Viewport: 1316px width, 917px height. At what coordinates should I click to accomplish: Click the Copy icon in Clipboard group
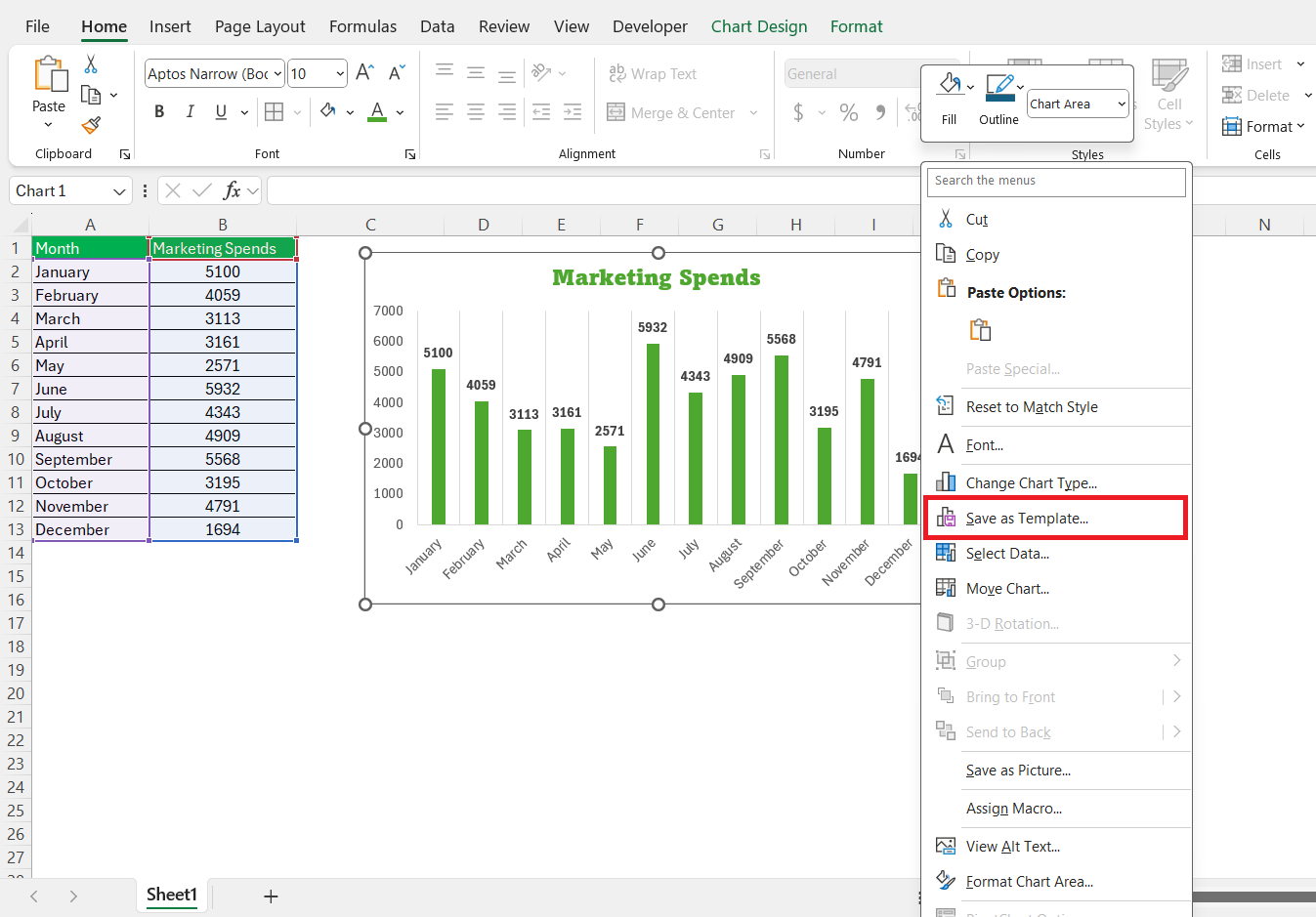(x=91, y=95)
